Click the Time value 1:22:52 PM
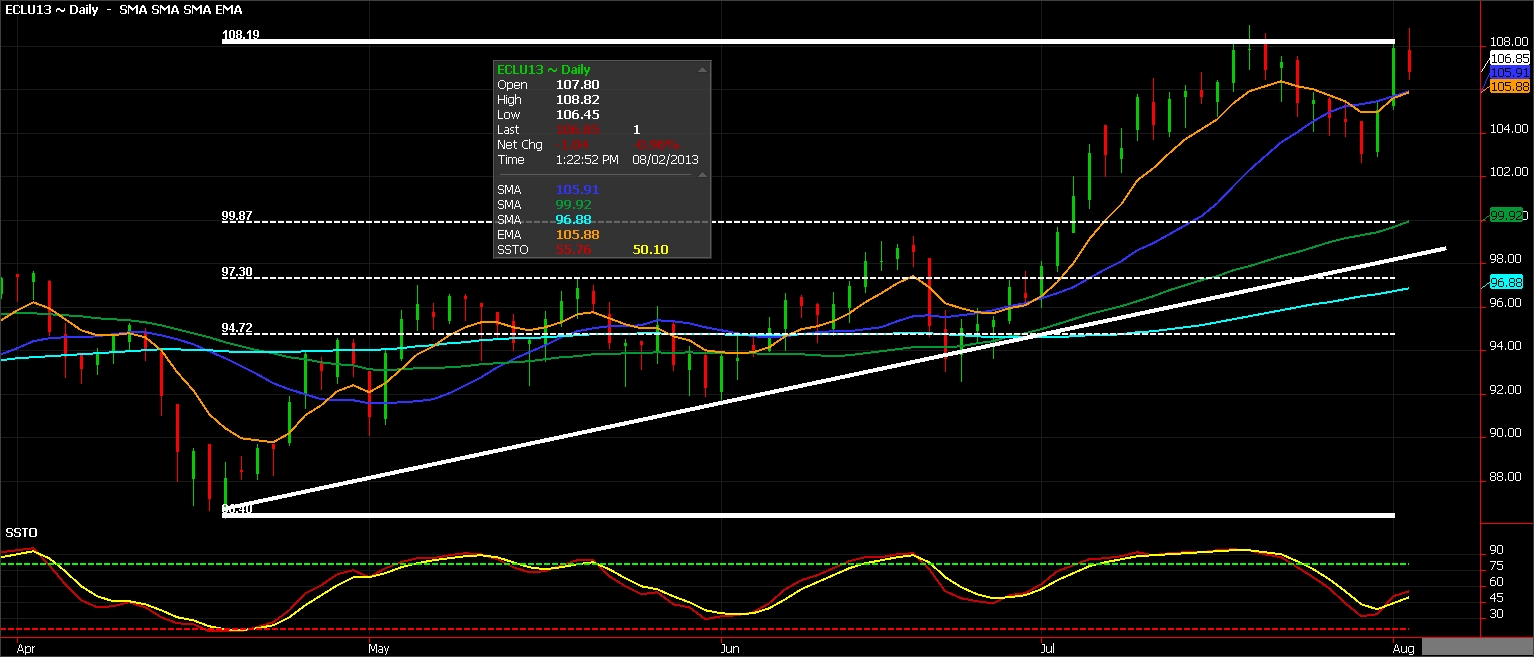 [587, 159]
